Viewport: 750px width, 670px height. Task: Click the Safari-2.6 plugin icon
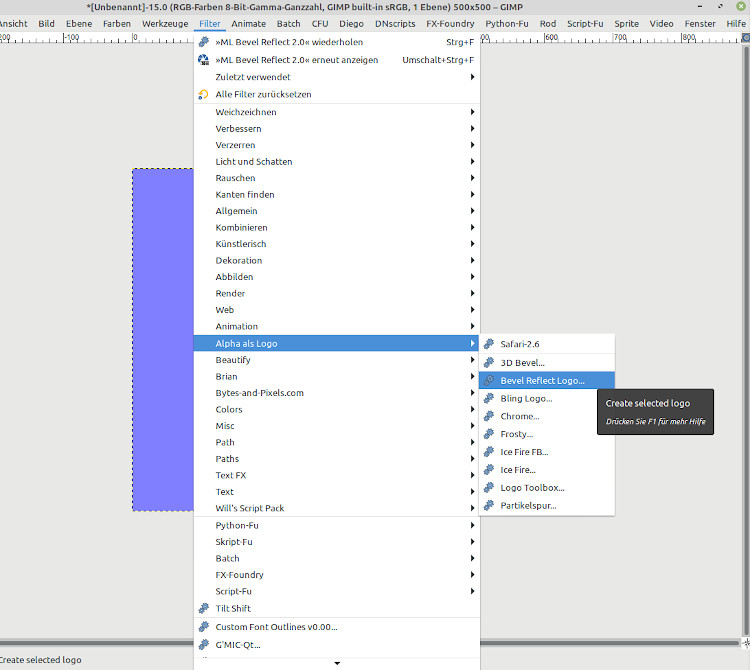(x=489, y=344)
